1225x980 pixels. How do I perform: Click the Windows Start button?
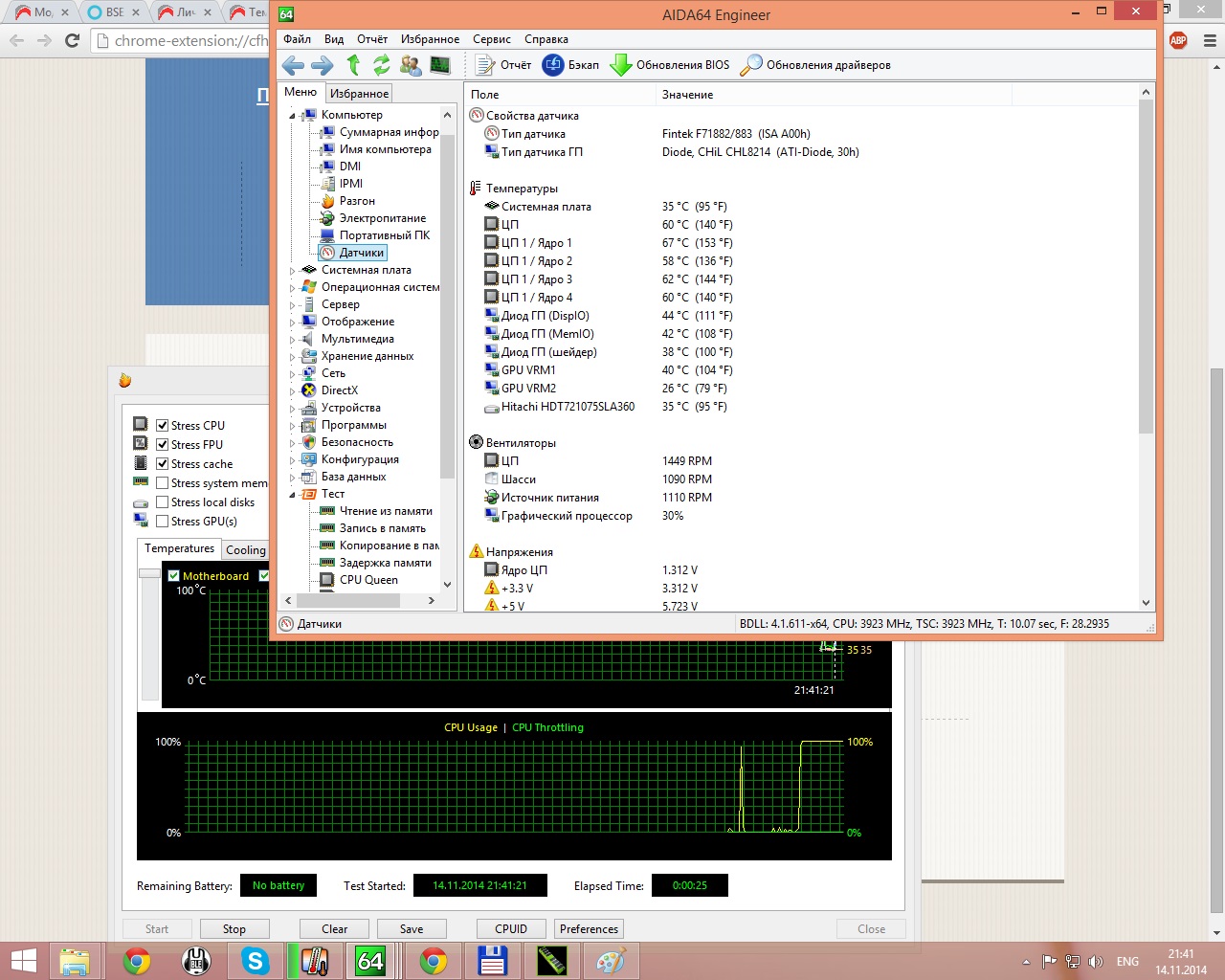point(23,960)
